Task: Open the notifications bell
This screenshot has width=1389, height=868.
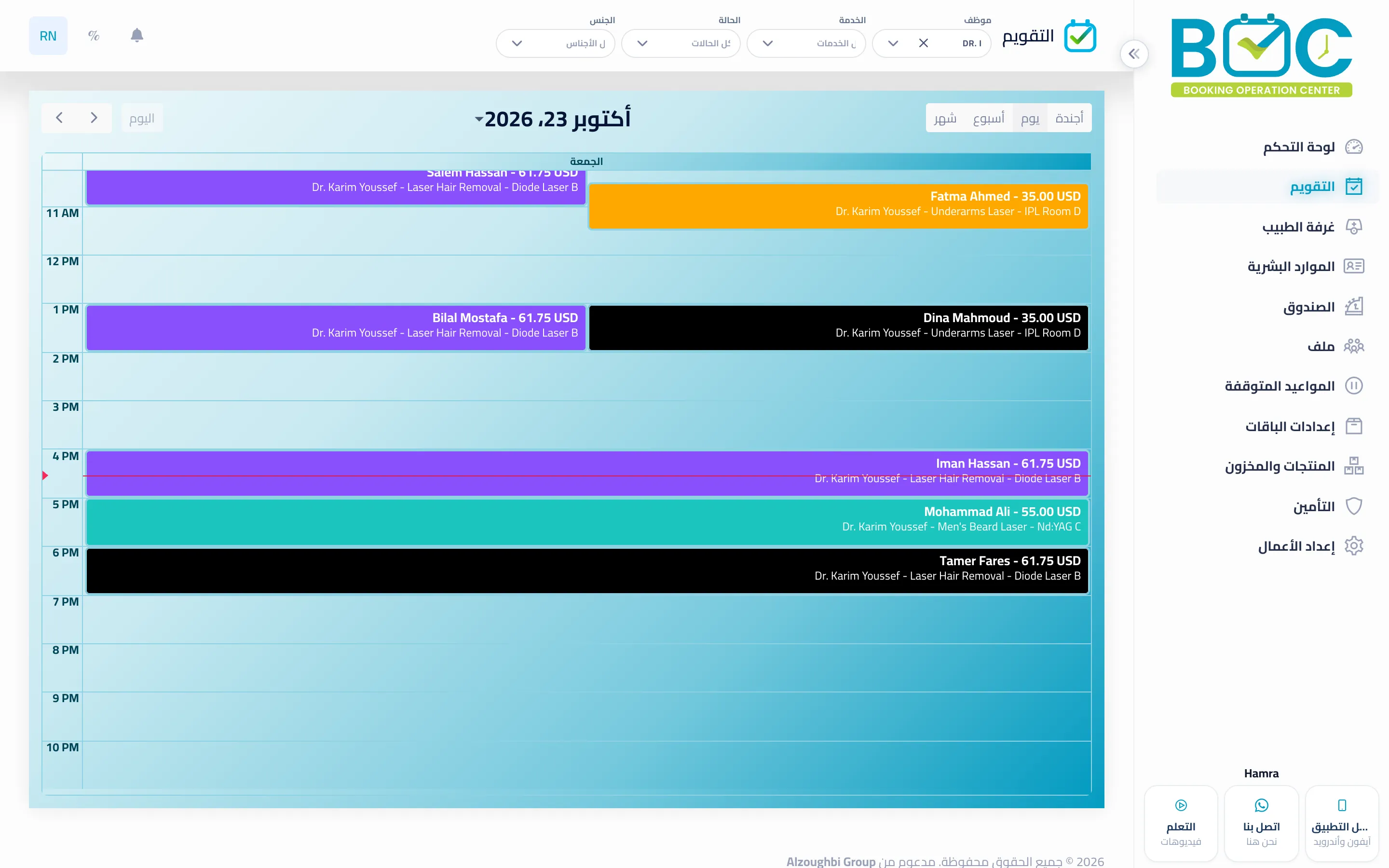Action: 136,36
